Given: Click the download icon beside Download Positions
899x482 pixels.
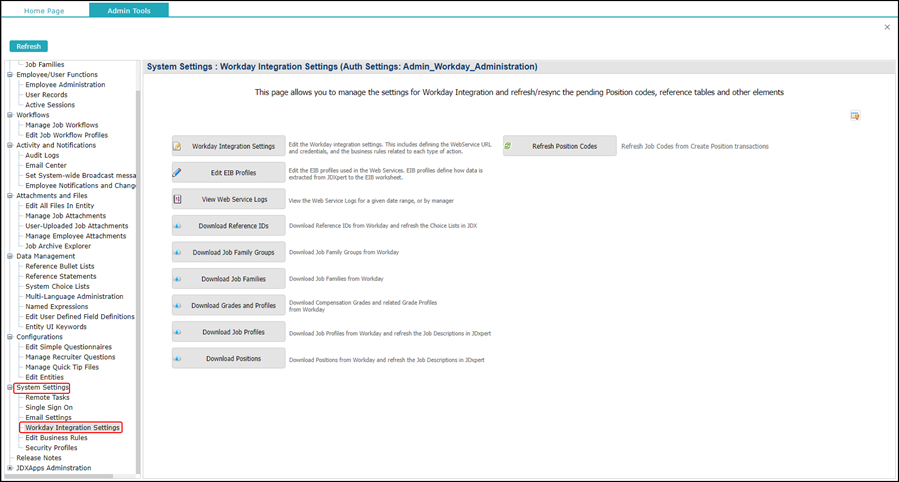Looking at the screenshot, I should pyautogui.click(x=177, y=359).
